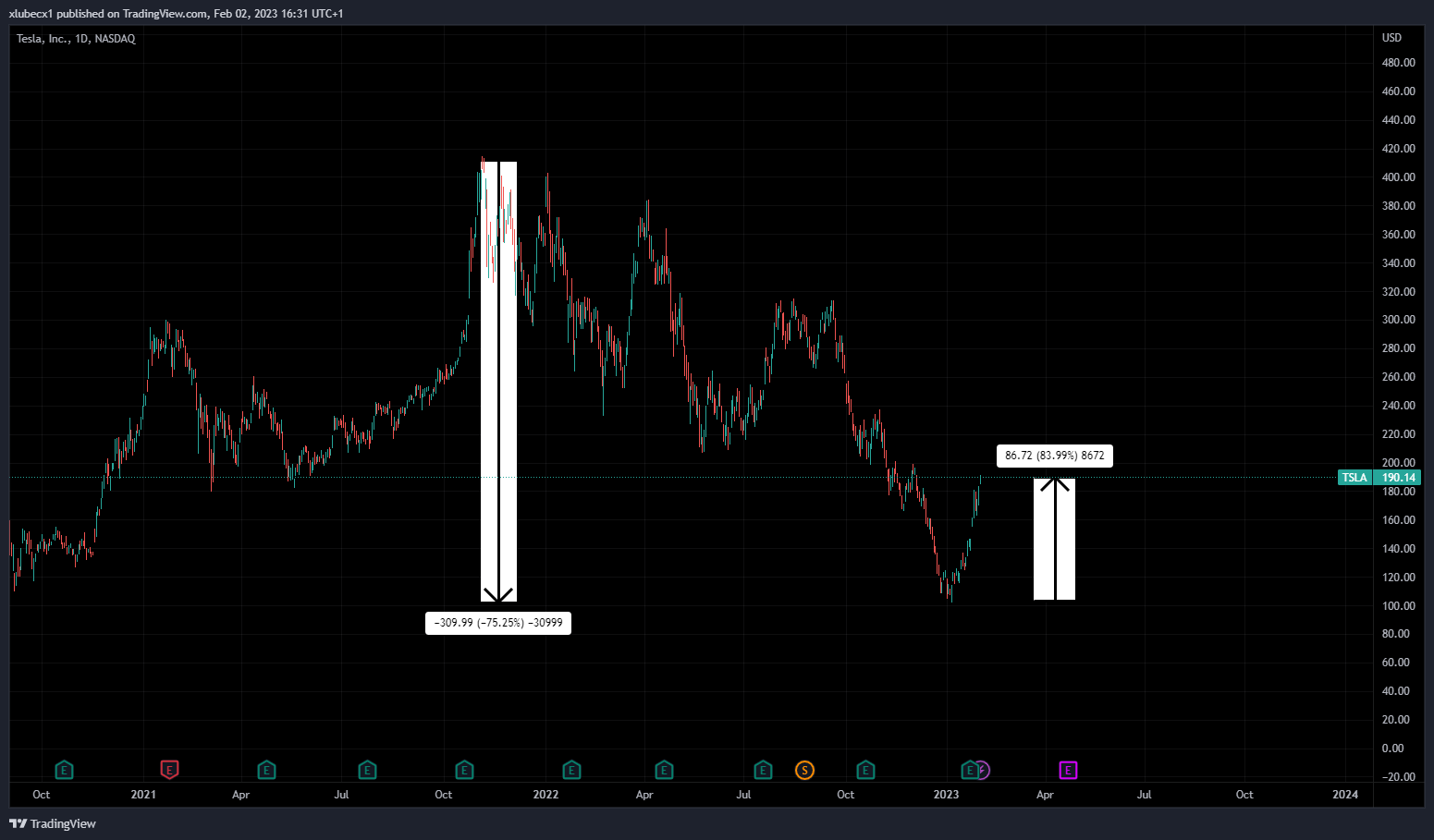The image size is (1434, 840).
Task: Click the 190.14 current price label
Action: click(x=1398, y=478)
